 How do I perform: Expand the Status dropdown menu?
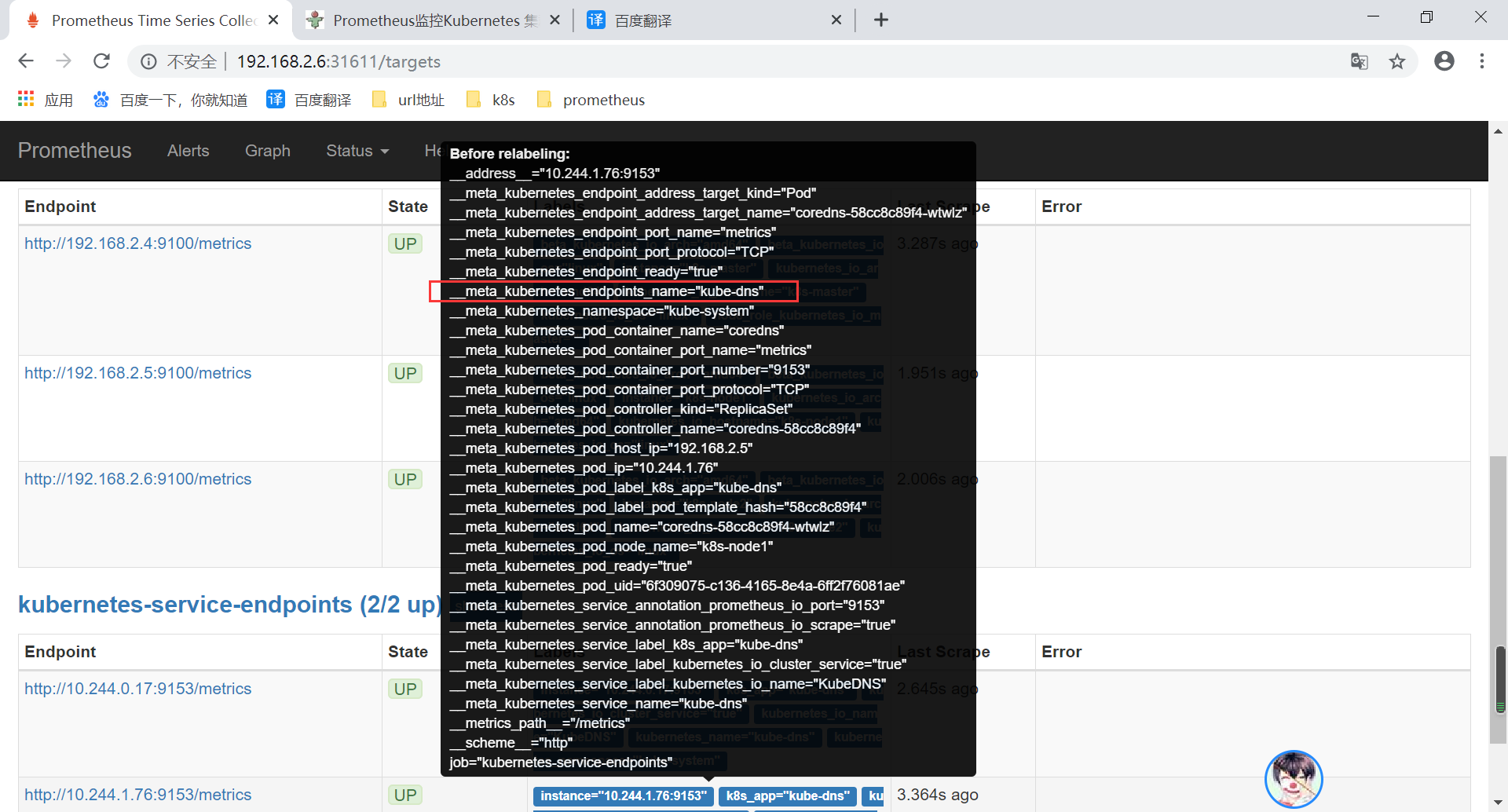pyautogui.click(x=357, y=151)
